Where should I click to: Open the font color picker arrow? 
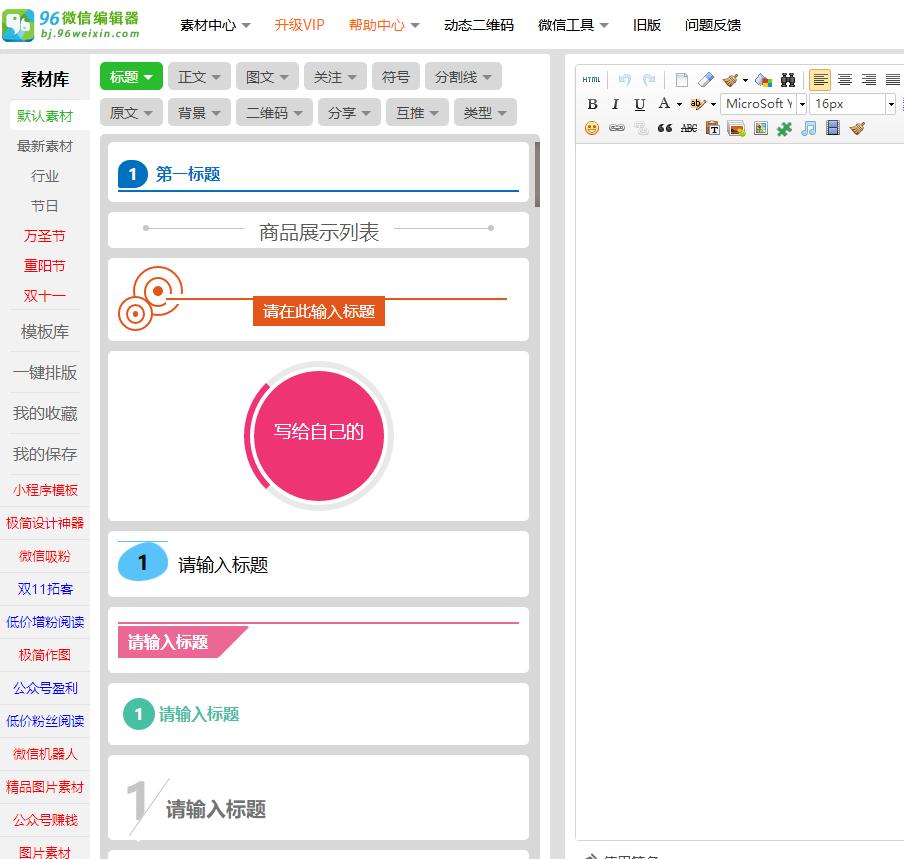coord(678,104)
